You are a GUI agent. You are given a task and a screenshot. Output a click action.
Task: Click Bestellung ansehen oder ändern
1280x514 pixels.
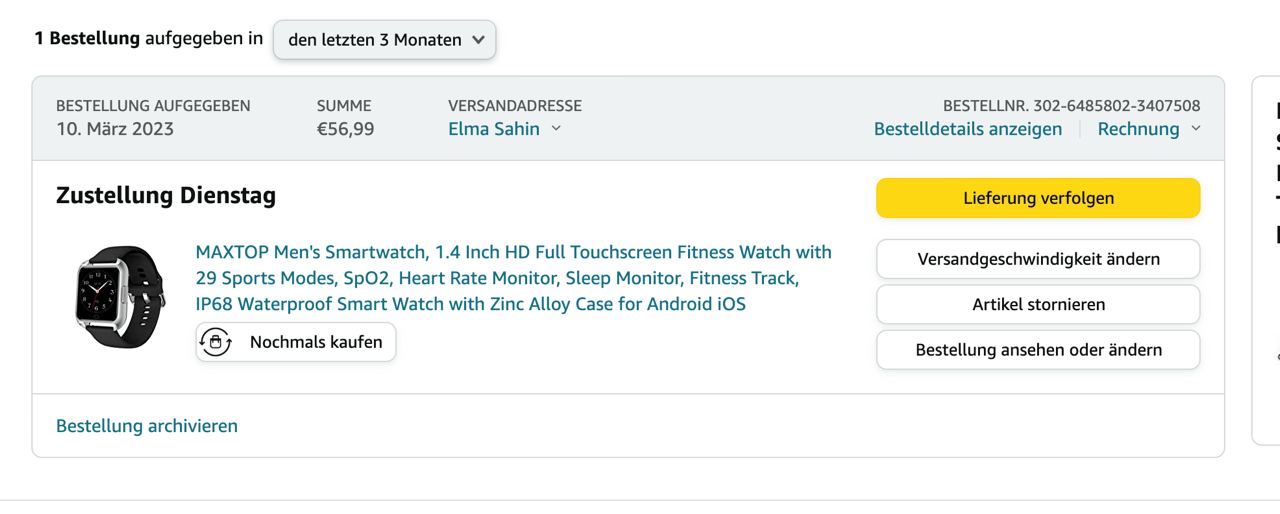[x=1038, y=350]
